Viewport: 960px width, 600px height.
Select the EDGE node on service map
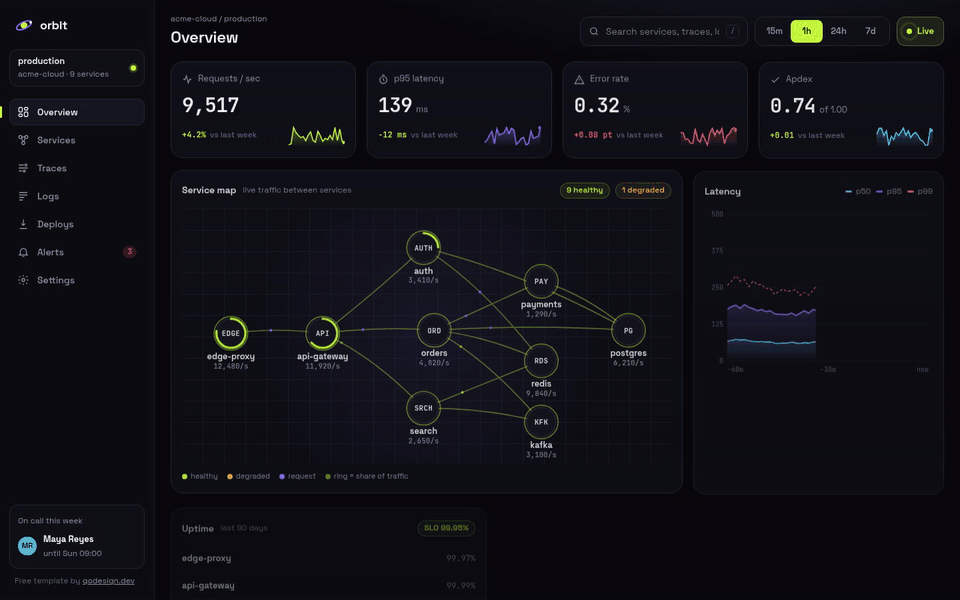(231, 333)
